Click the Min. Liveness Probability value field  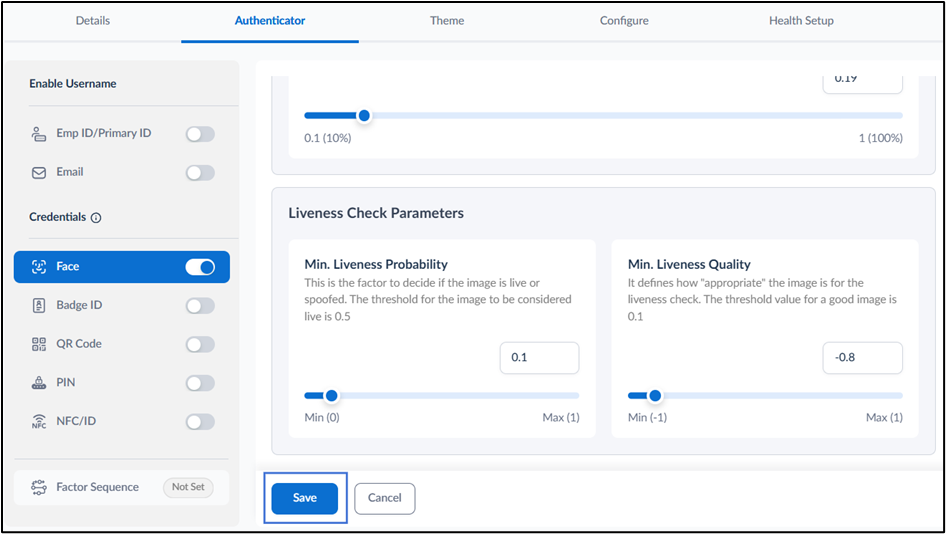point(539,358)
